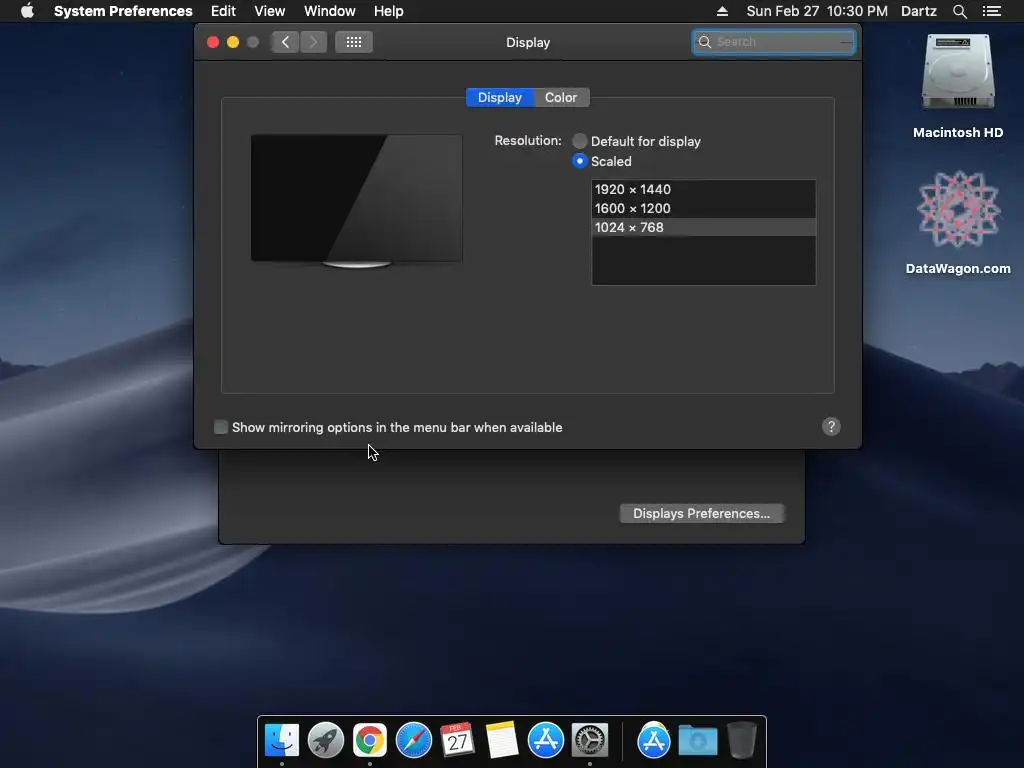Open the Help menu
Viewport: 1024px width, 768px height.
coord(389,11)
